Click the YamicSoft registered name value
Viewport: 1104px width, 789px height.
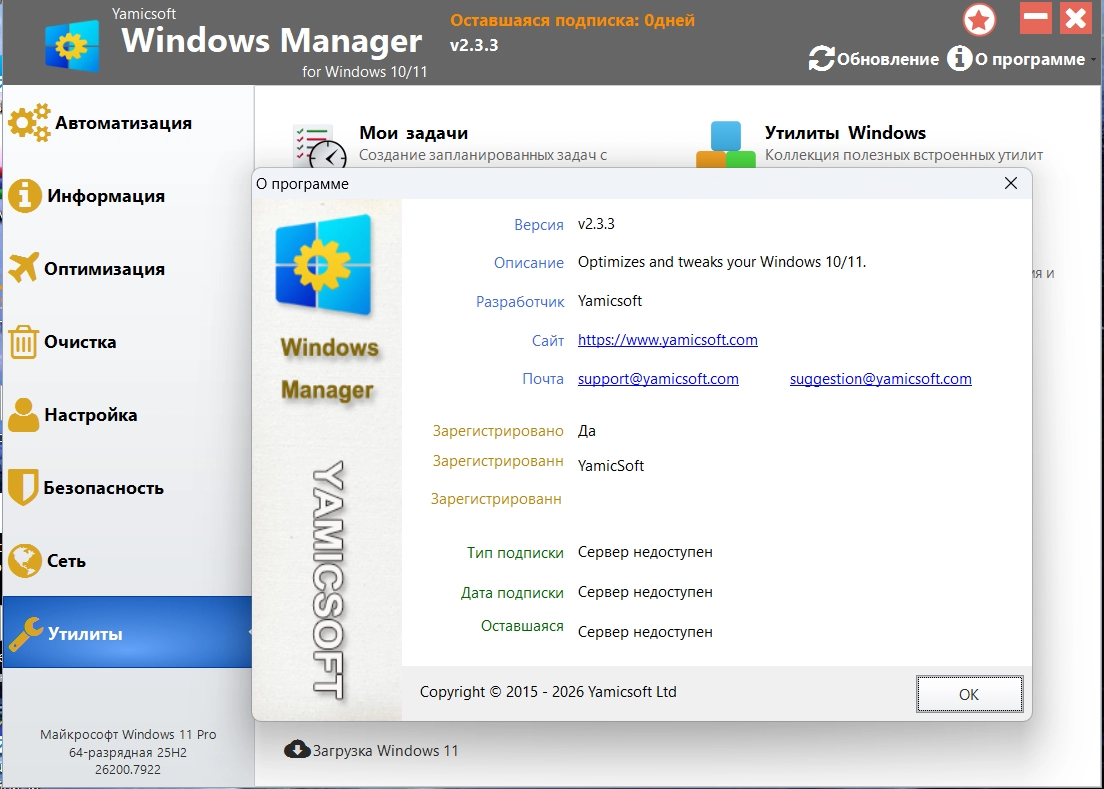(611, 466)
